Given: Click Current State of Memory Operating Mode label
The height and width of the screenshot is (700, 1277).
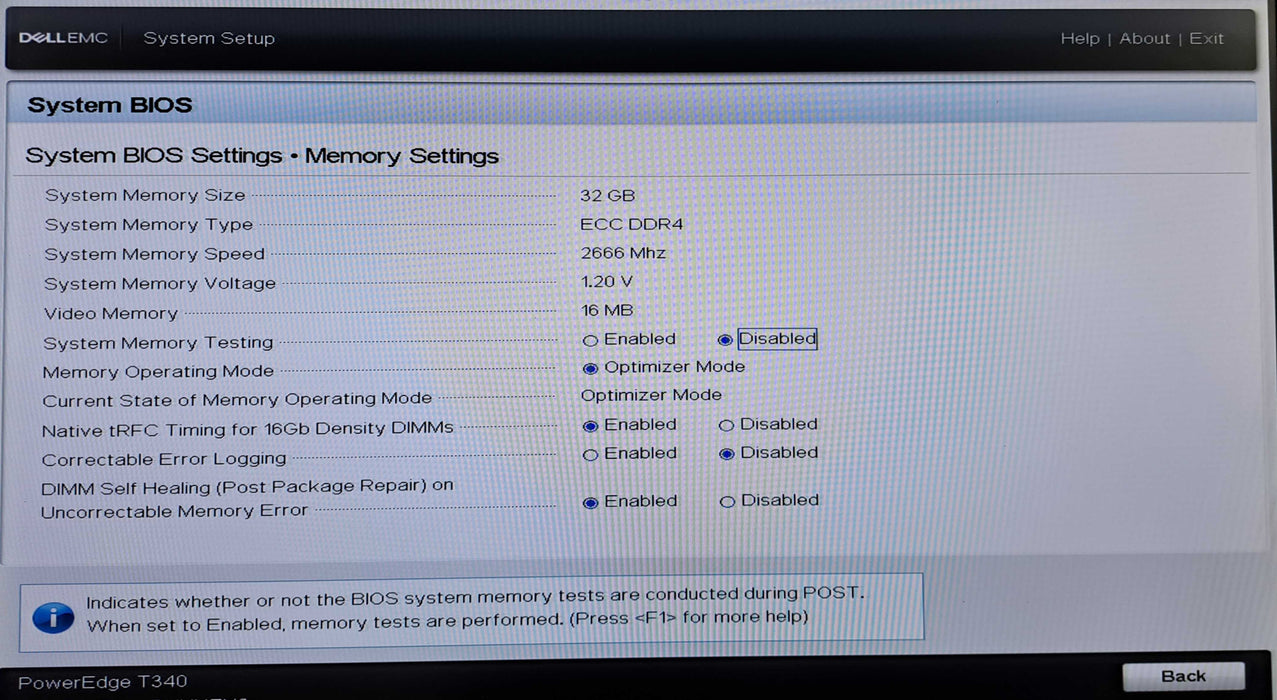Looking at the screenshot, I should point(237,399).
